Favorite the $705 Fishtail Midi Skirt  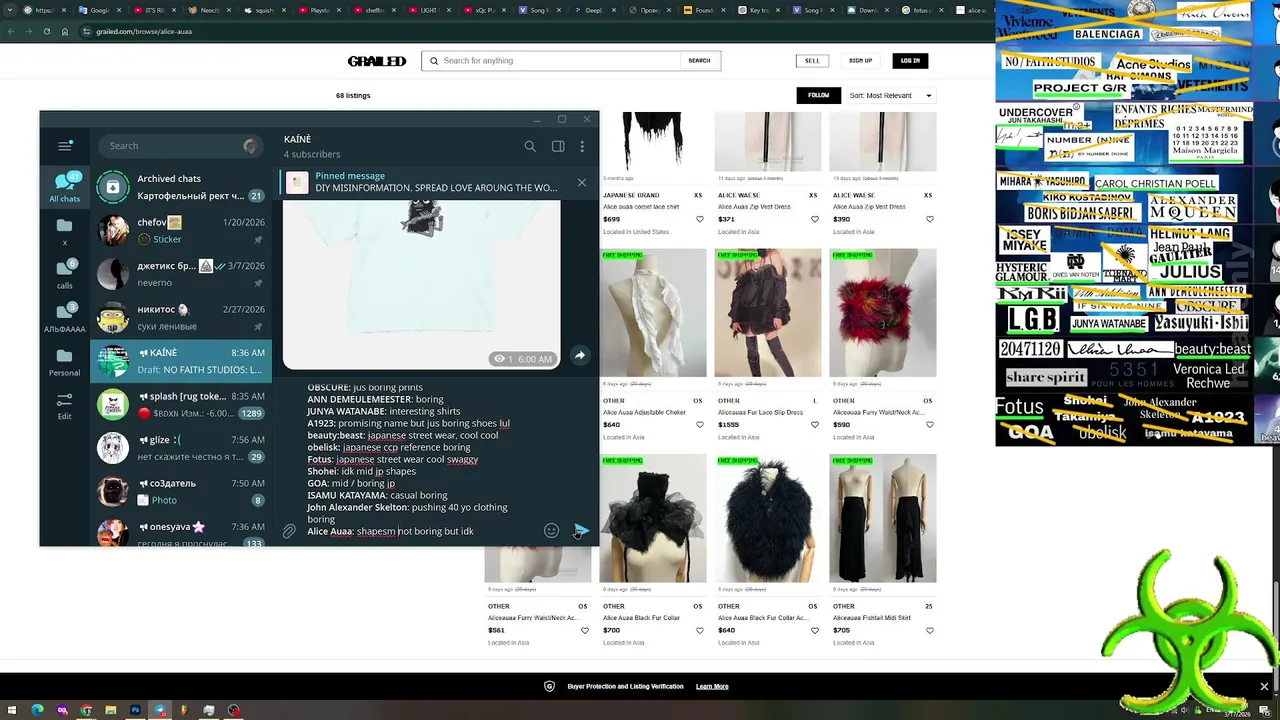click(x=929, y=630)
